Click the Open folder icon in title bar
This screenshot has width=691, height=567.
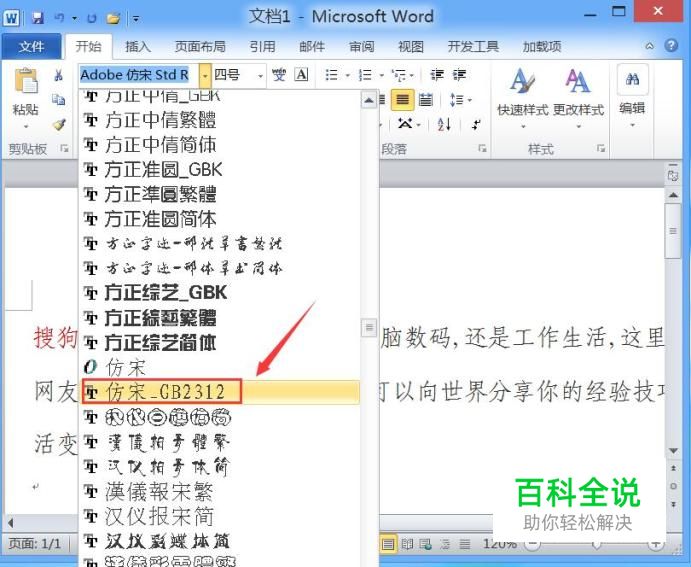[x=113, y=19]
